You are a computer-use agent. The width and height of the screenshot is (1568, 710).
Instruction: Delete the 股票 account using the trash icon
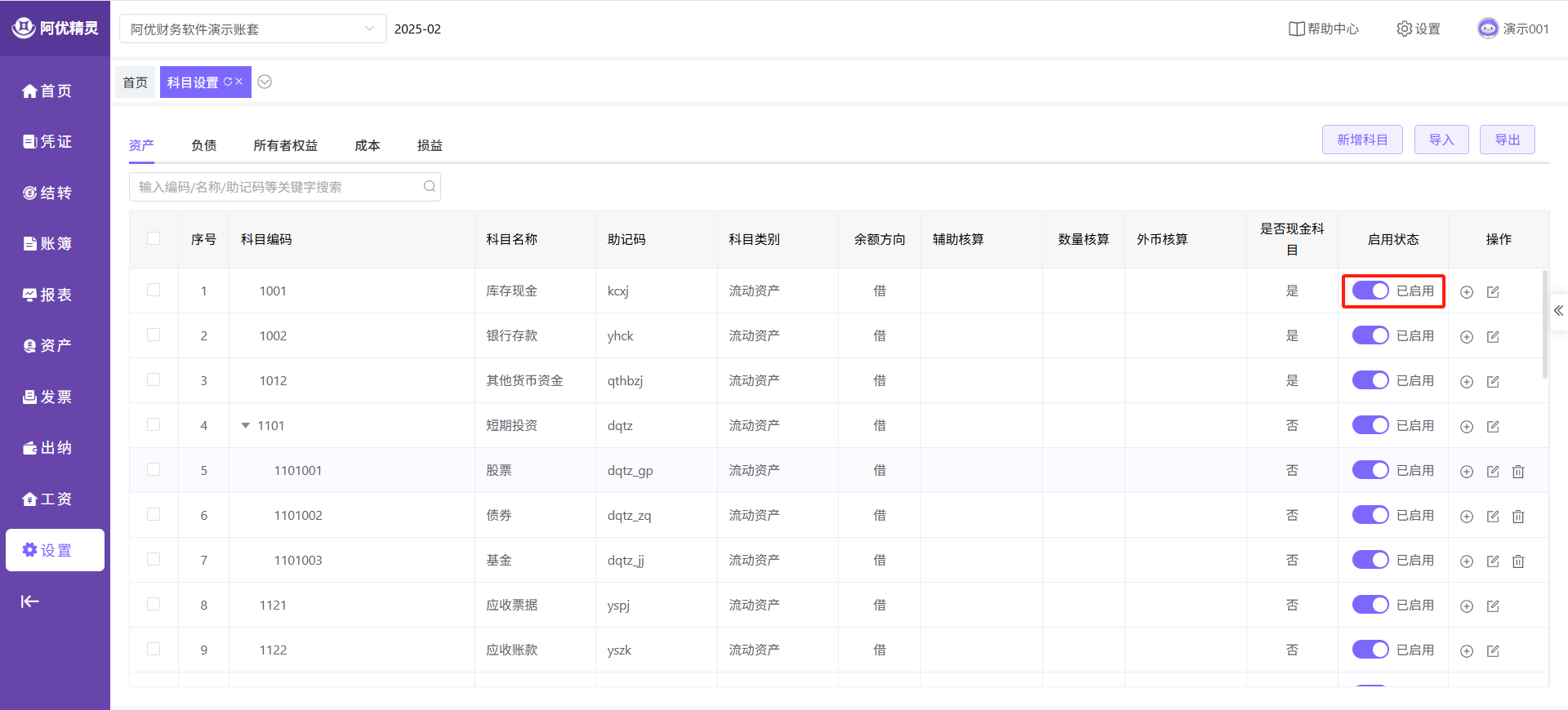(x=1518, y=472)
